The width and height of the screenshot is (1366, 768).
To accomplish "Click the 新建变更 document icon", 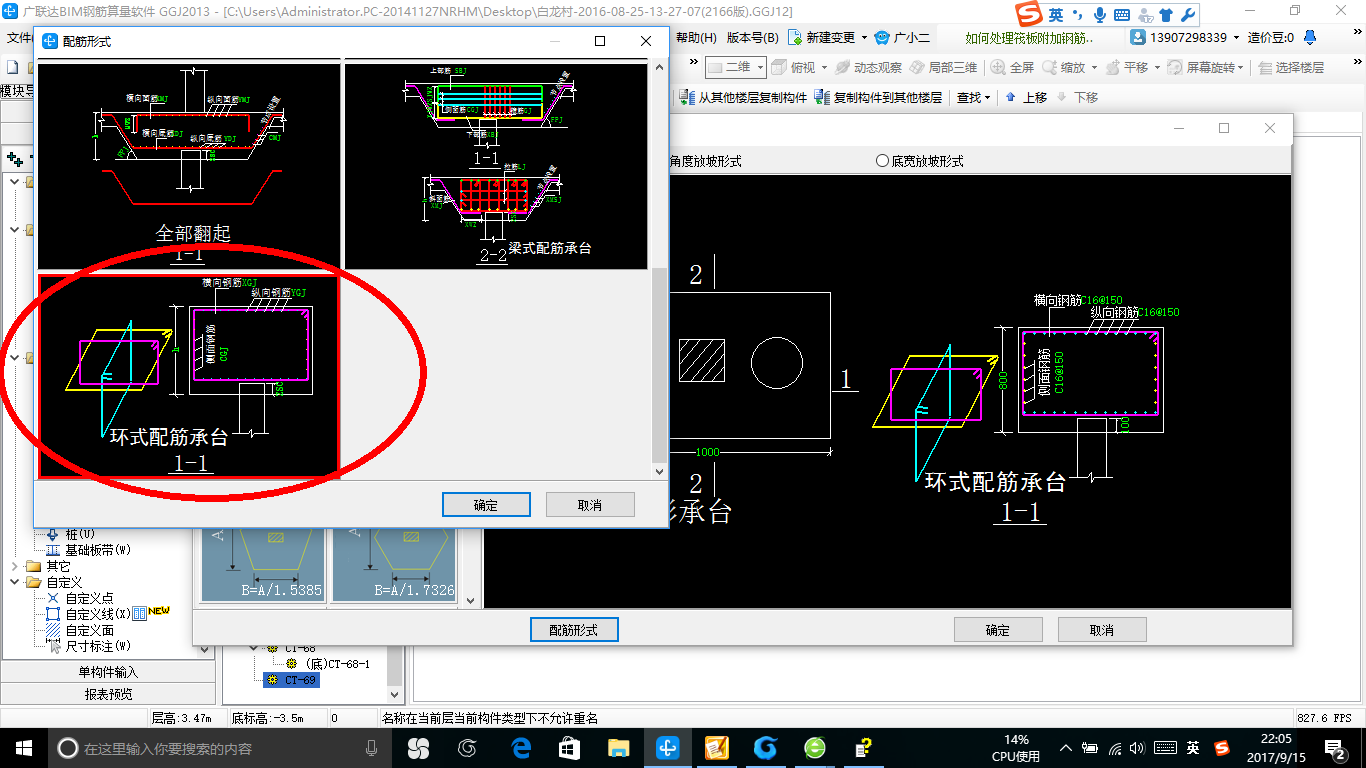I will click(795, 37).
